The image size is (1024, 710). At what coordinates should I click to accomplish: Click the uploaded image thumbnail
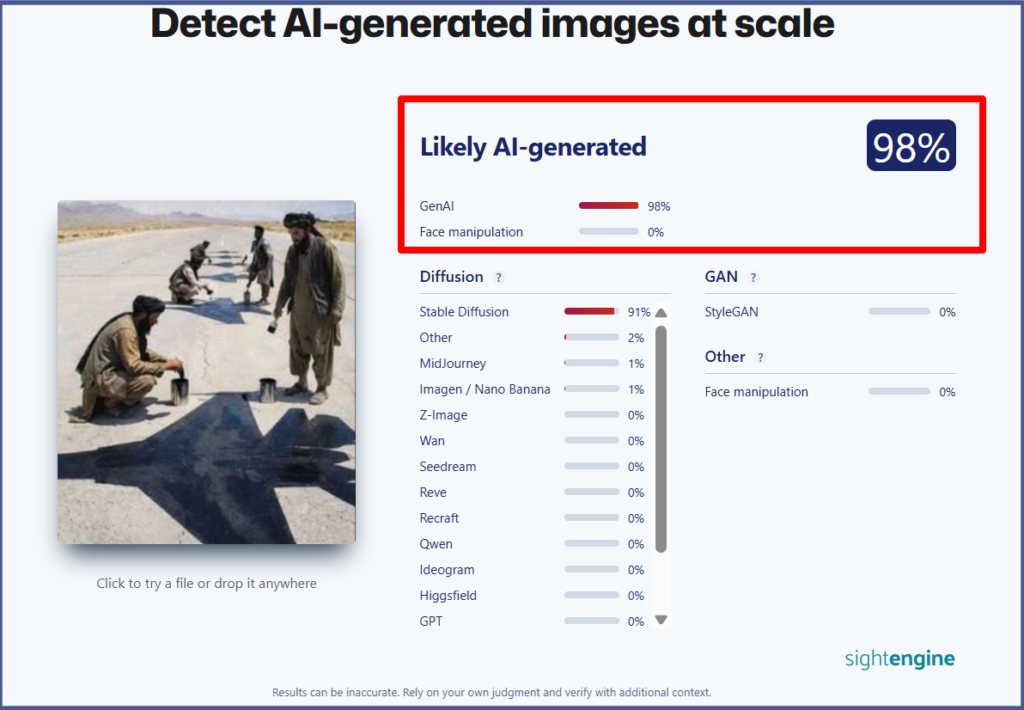pos(206,372)
